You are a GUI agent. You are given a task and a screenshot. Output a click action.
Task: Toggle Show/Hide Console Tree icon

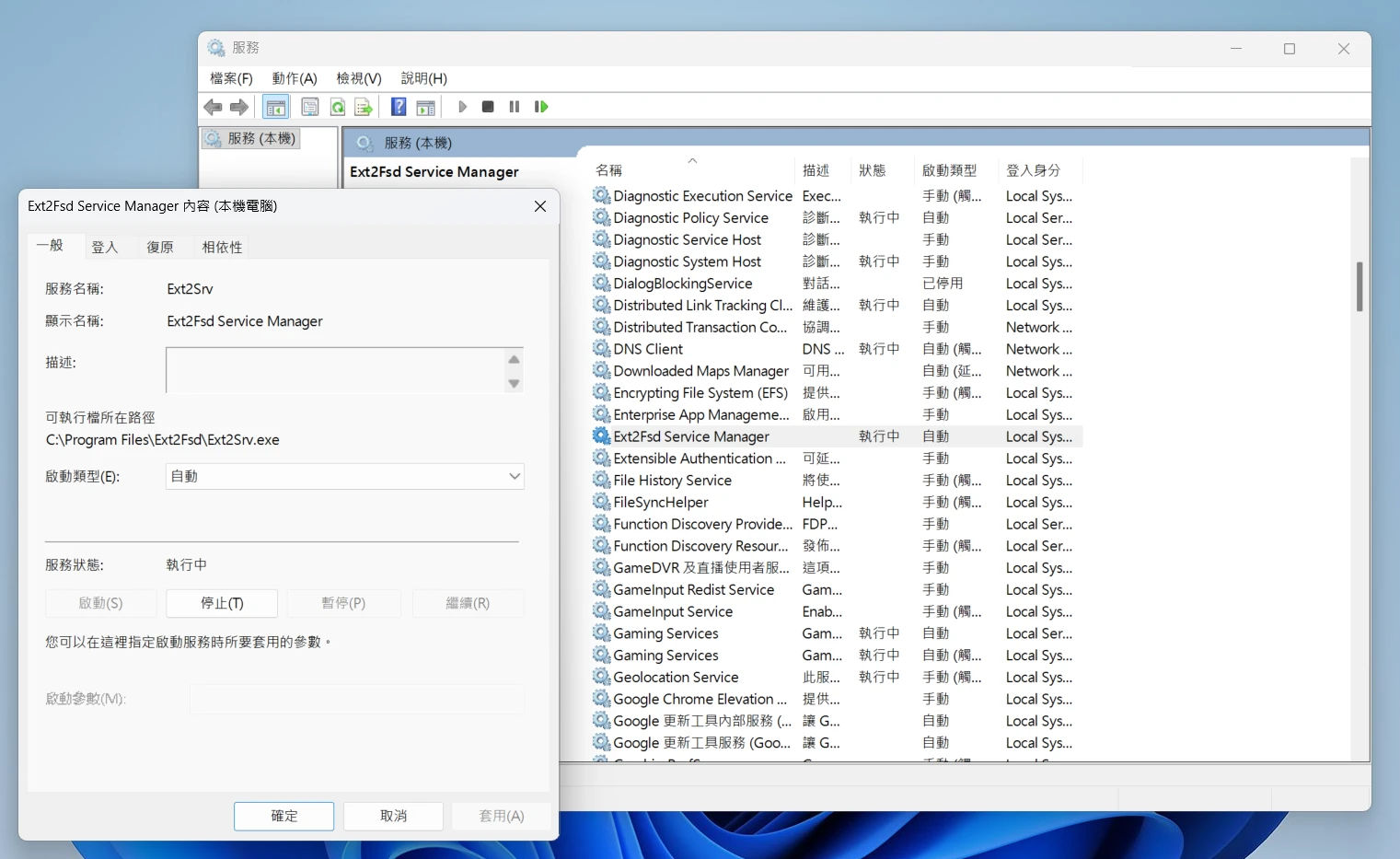[x=275, y=108]
